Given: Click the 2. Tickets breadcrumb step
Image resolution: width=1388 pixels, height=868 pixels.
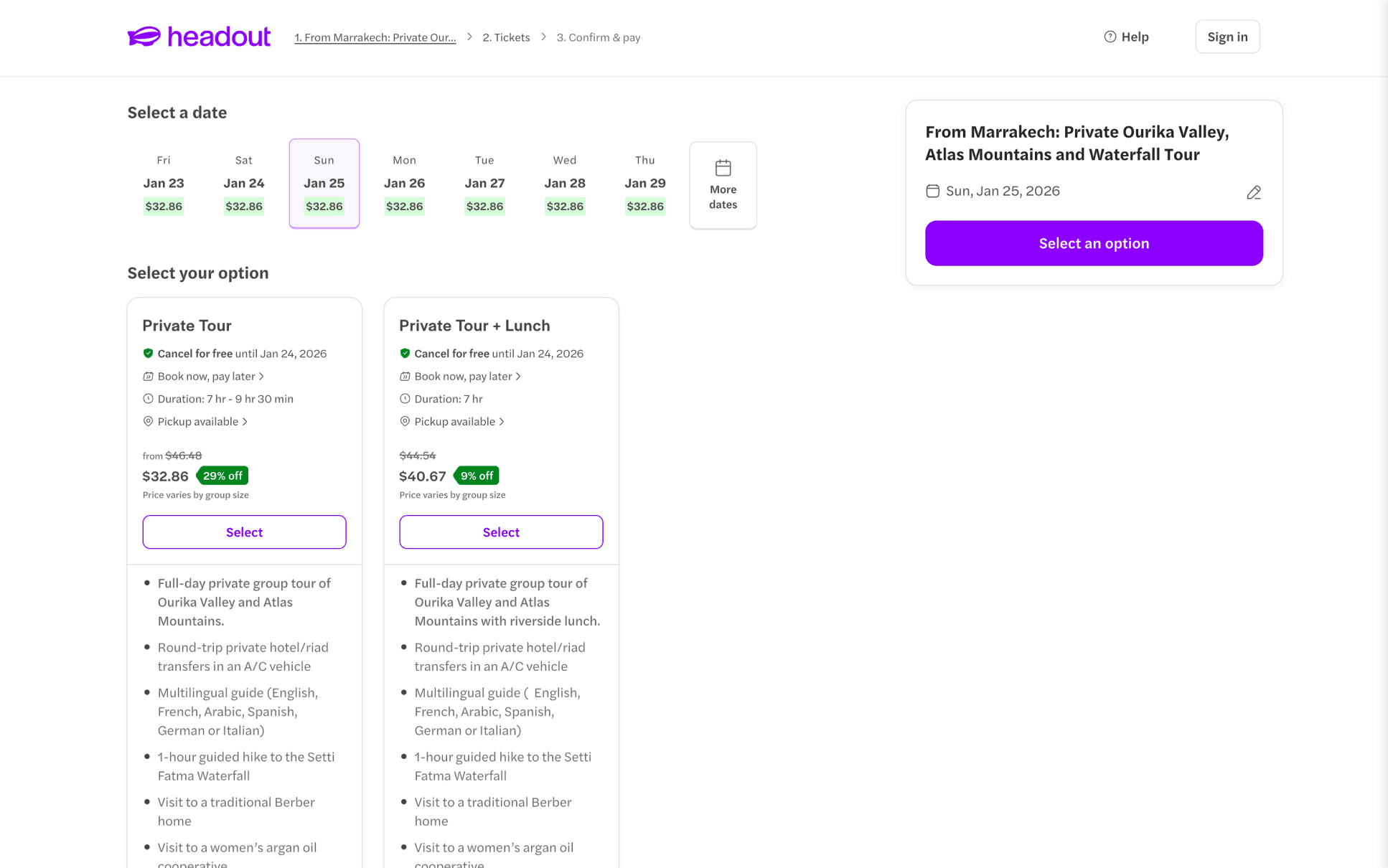Looking at the screenshot, I should pyautogui.click(x=506, y=37).
